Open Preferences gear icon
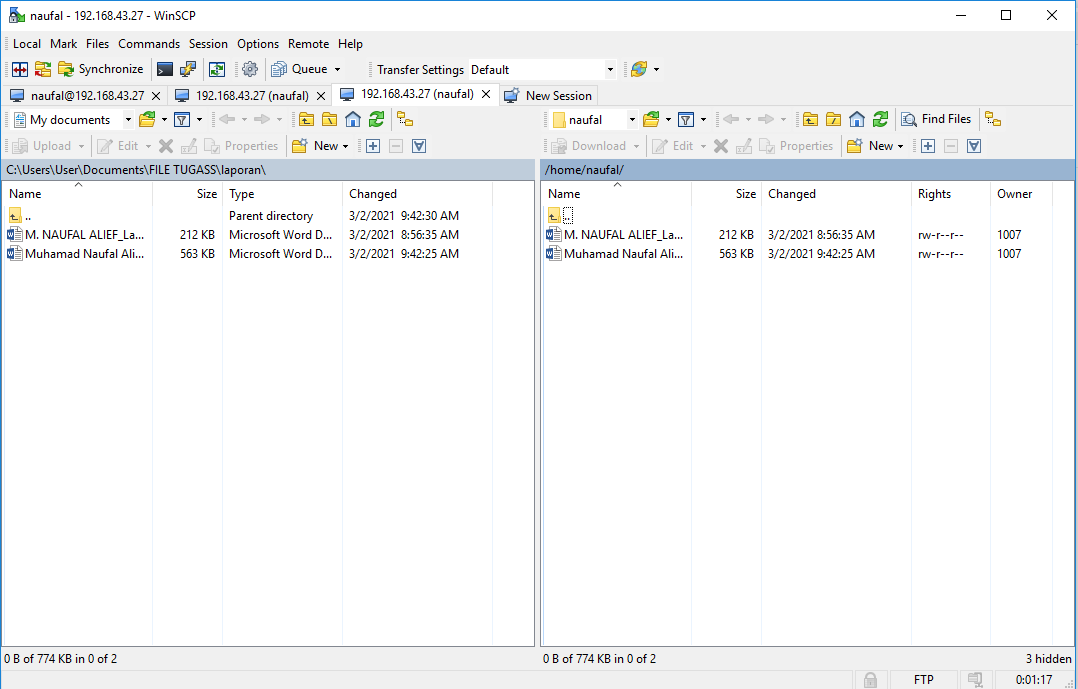The height and width of the screenshot is (689, 1078). pyautogui.click(x=250, y=69)
